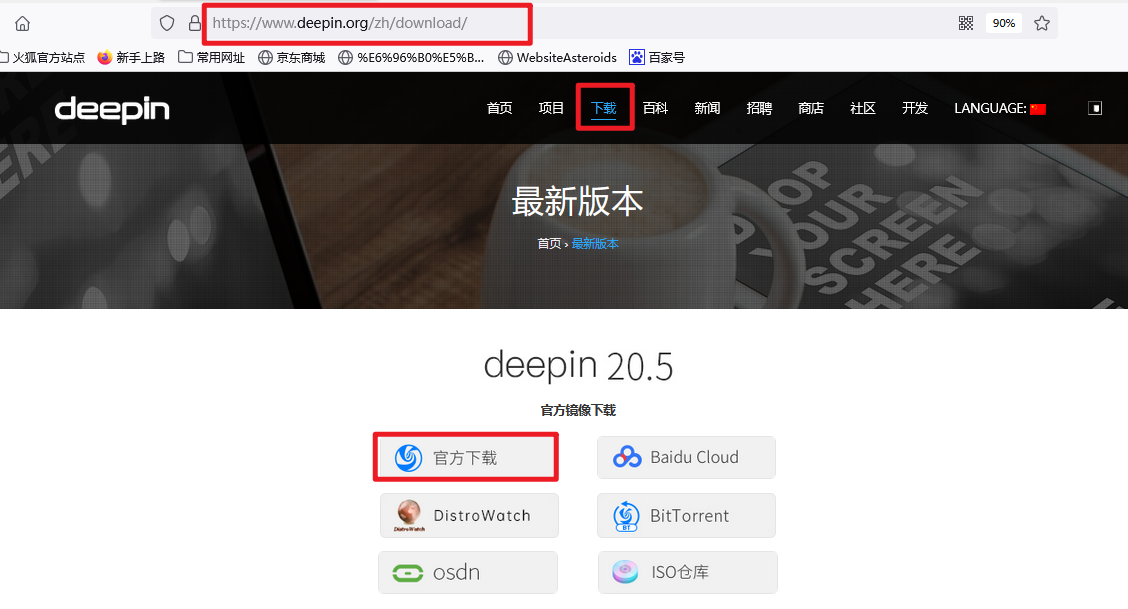This screenshot has height=609, width=1128.
Task: Open the 百家号 bookmark
Action: tap(657, 58)
